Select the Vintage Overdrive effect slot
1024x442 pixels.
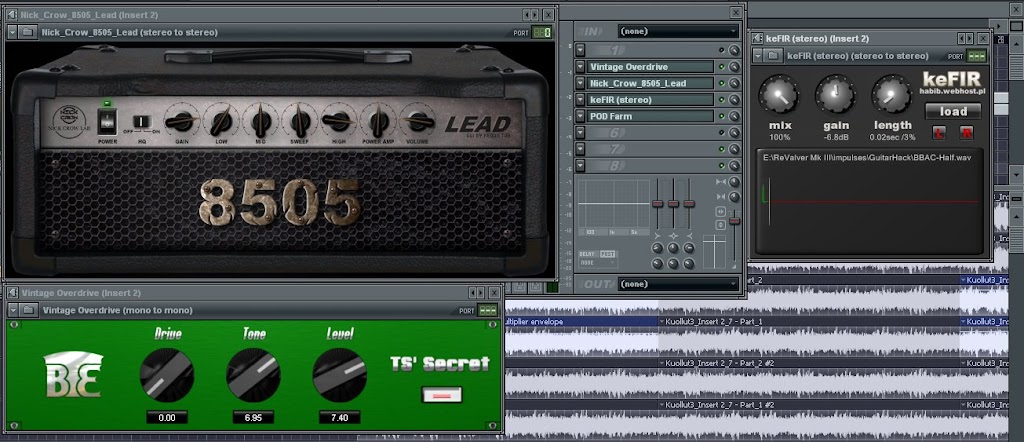(650, 67)
